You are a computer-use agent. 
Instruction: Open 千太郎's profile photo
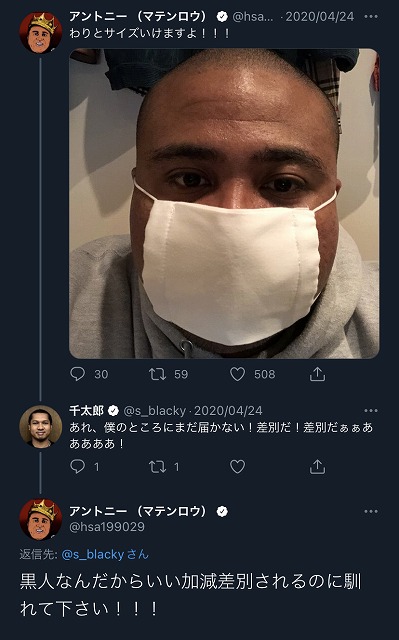tap(41, 427)
